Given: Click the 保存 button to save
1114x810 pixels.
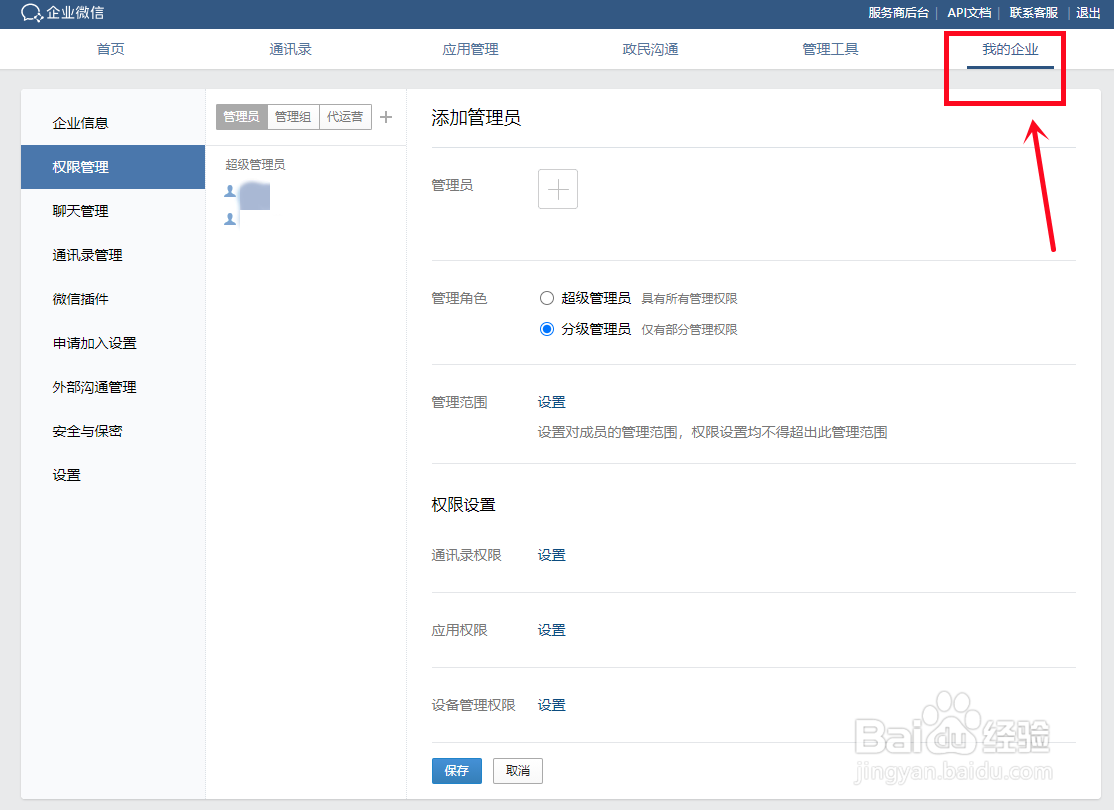Looking at the screenshot, I should point(456,771).
